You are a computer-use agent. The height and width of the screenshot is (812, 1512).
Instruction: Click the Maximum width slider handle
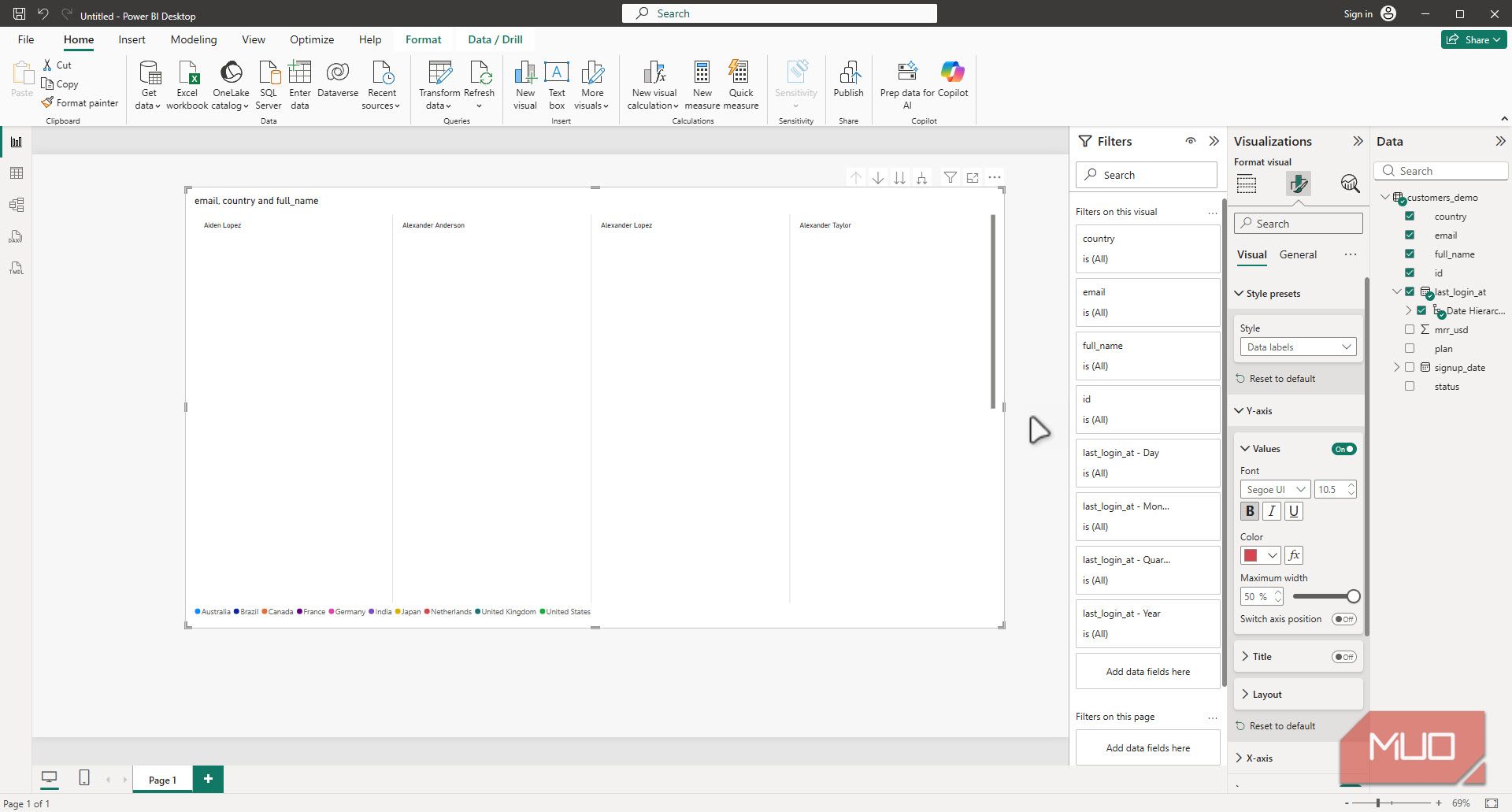[1353, 596]
